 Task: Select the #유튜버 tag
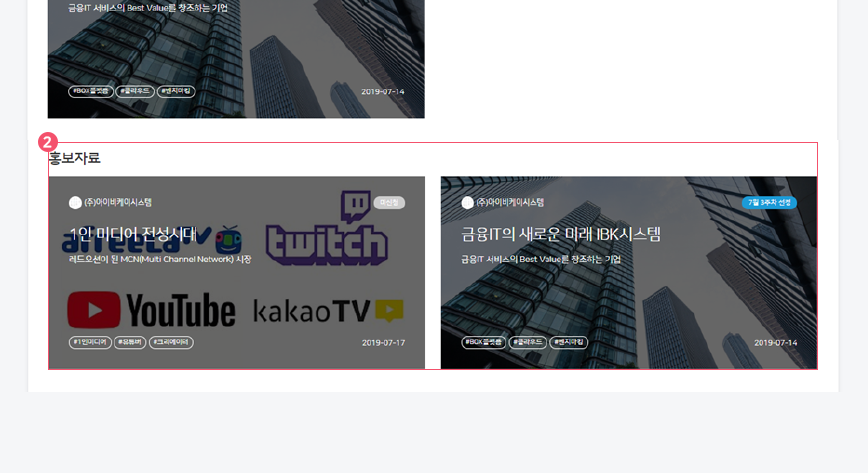coord(130,342)
